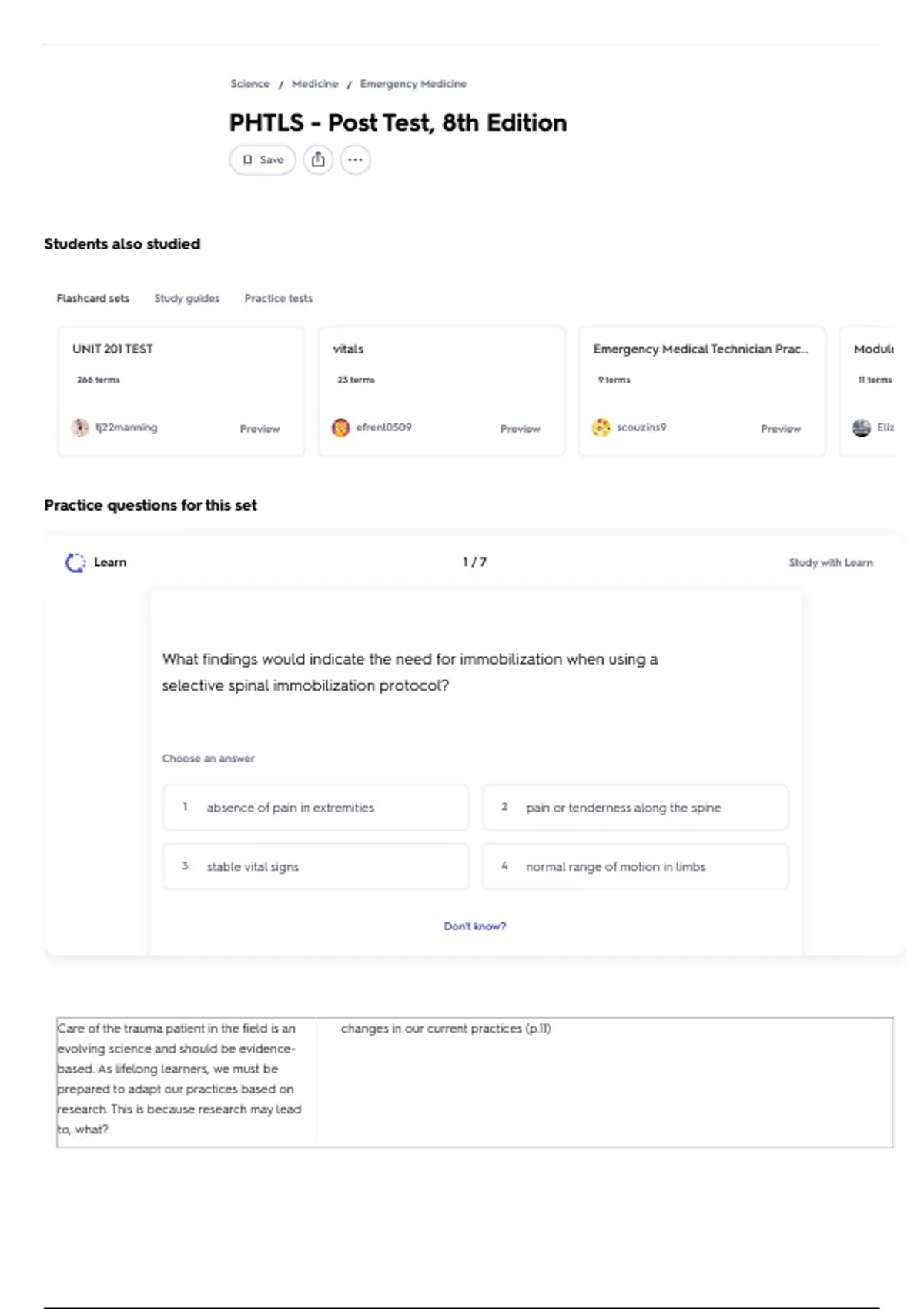Screen dimensions: 924x1309
Task: Open the Emergency Medical Technician set card
Action: click(x=701, y=350)
